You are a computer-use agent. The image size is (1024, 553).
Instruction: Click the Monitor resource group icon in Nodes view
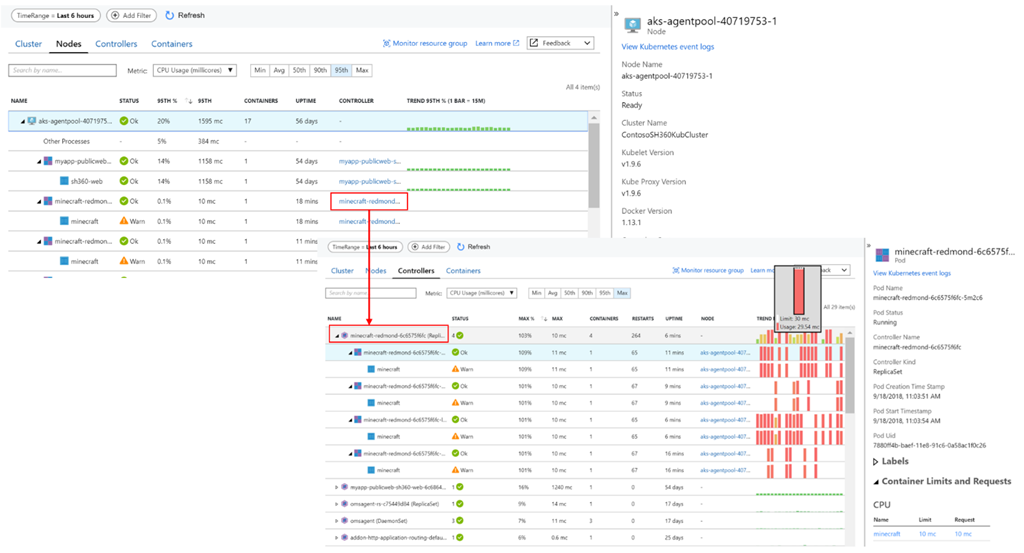coord(387,44)
